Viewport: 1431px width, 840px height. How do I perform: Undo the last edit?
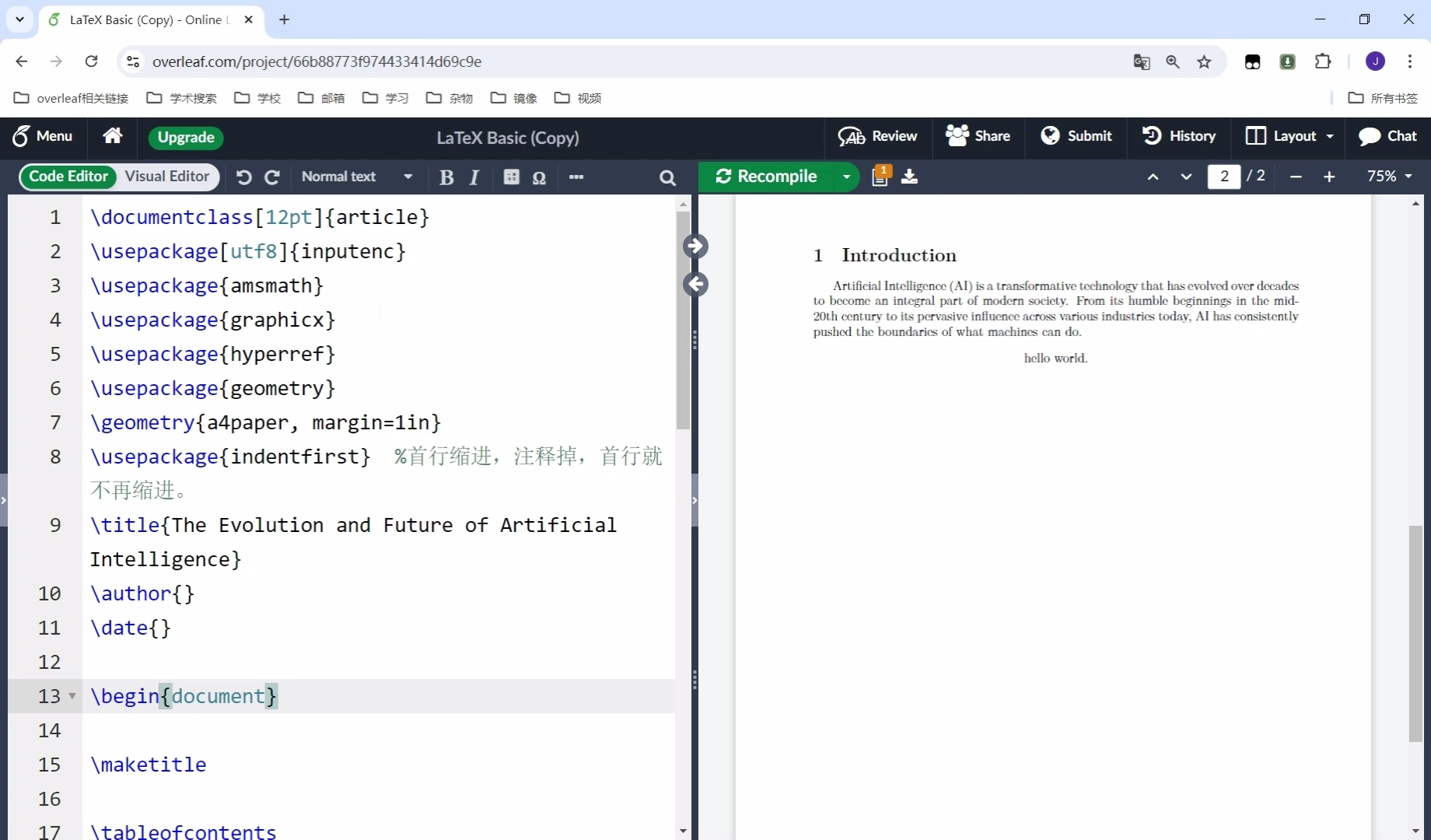tap(244, 177)
